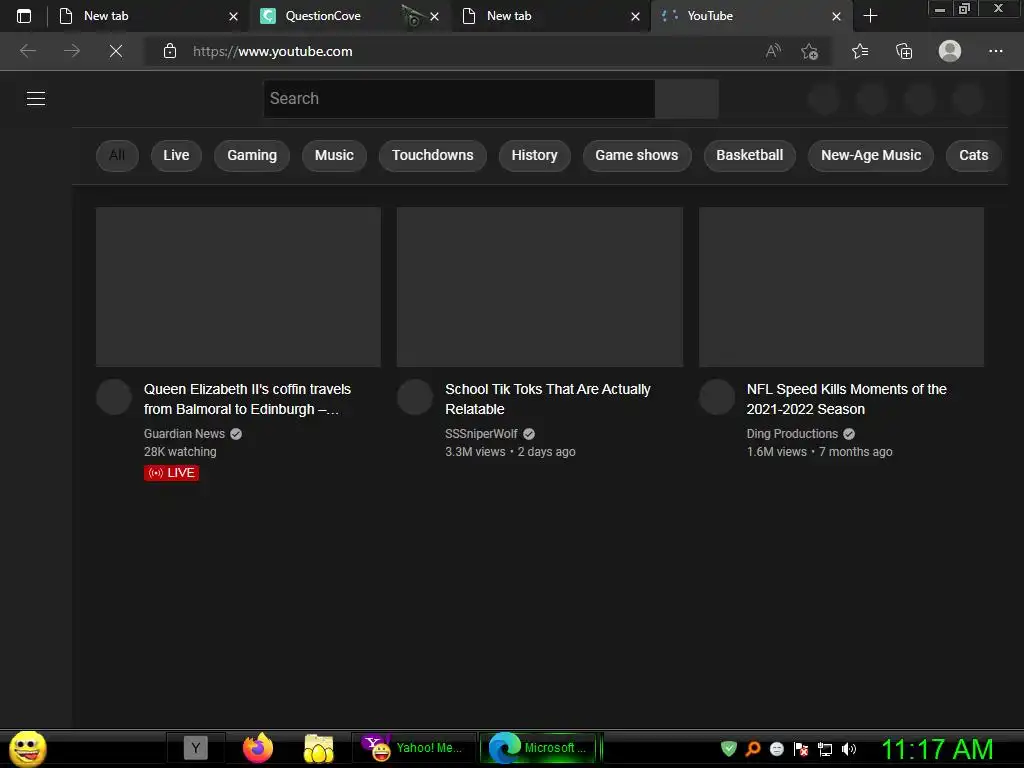This screenshot has height=768, width=1024.
Task: Click the red LIVE badge
Action: click(x=171, y=473)
